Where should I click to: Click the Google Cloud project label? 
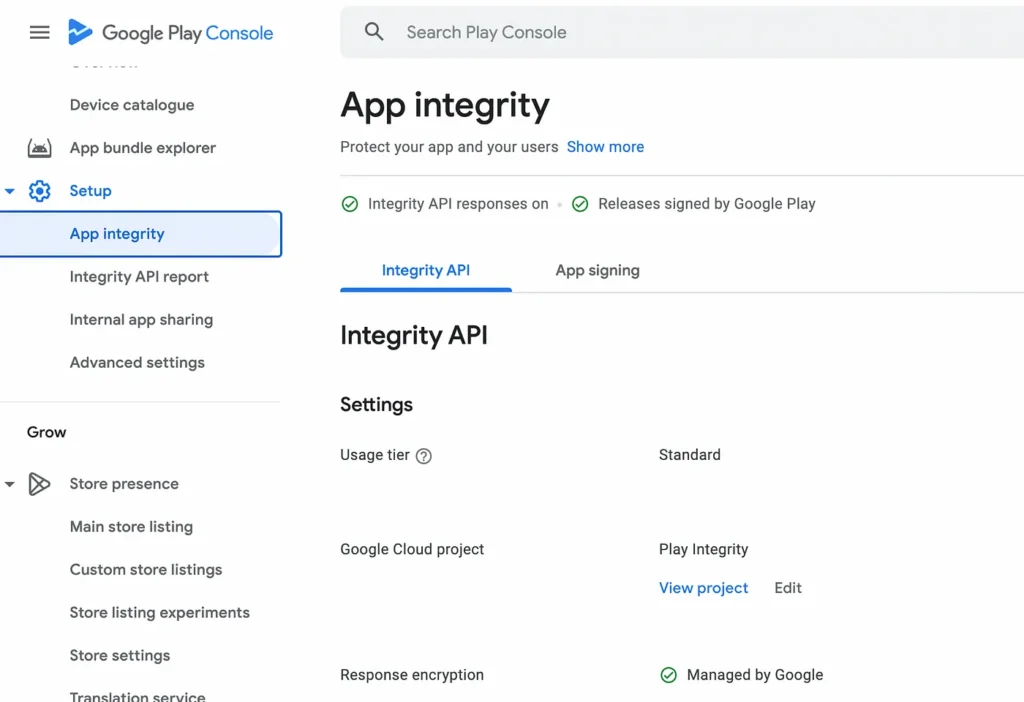coord(412,549)
